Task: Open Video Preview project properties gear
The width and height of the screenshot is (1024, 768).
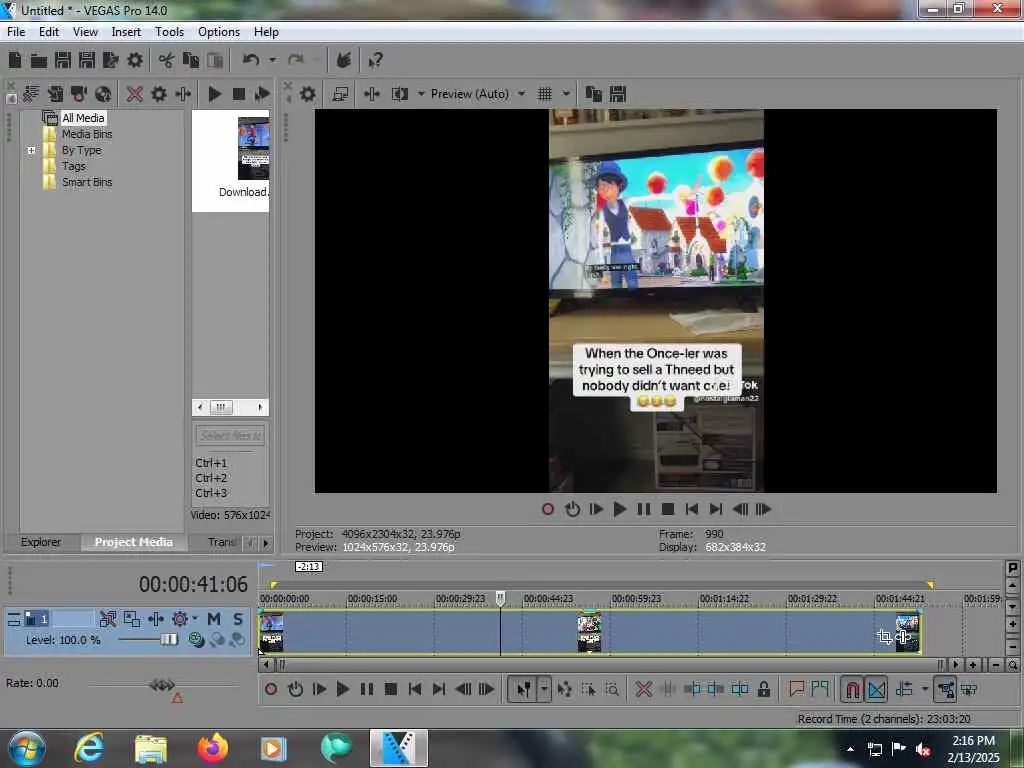Action: click(308, 94)
